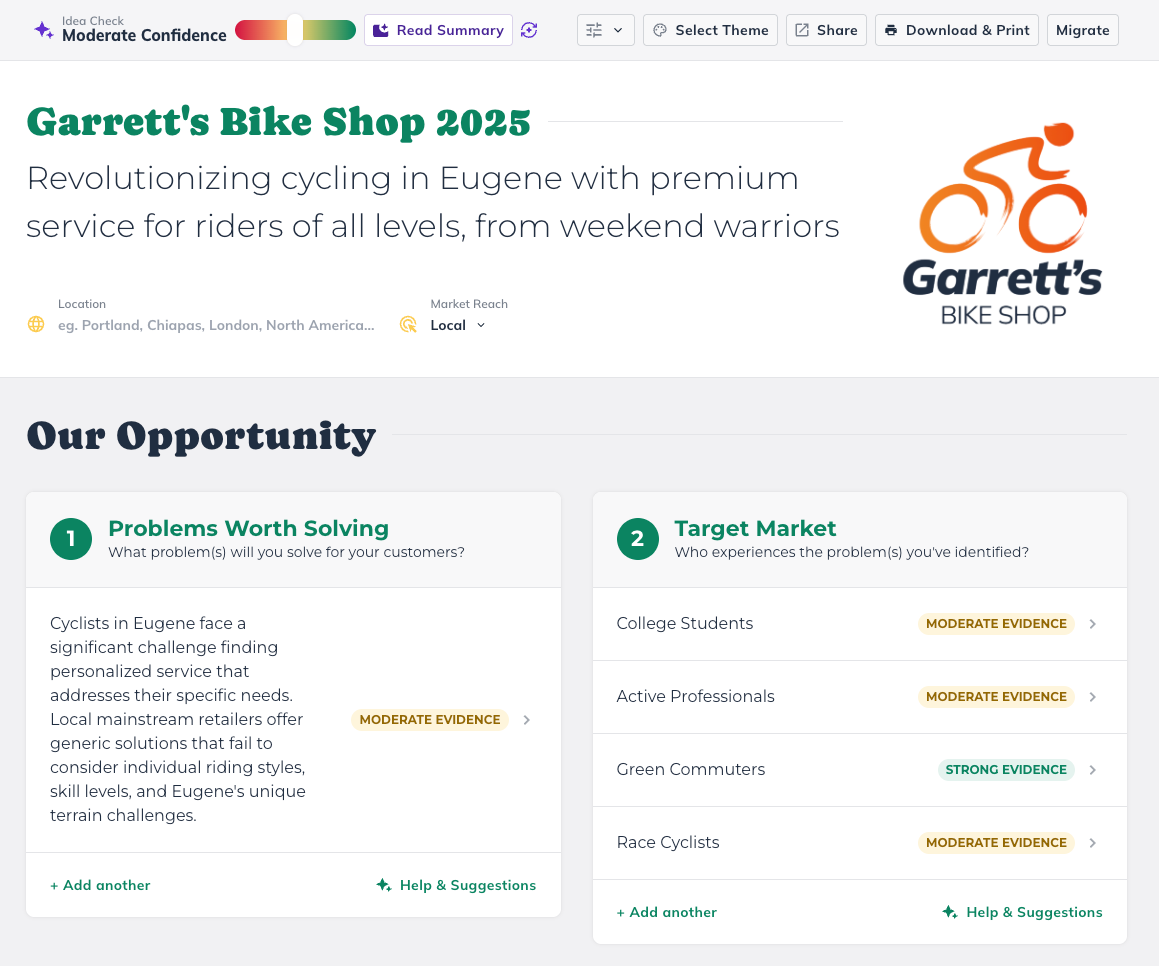Image resolution: width=1159 pixels, height=966 pixels.
Task: Click Green Commuters STRONG EVIDENCE badge
Action: pos(1005,769)
